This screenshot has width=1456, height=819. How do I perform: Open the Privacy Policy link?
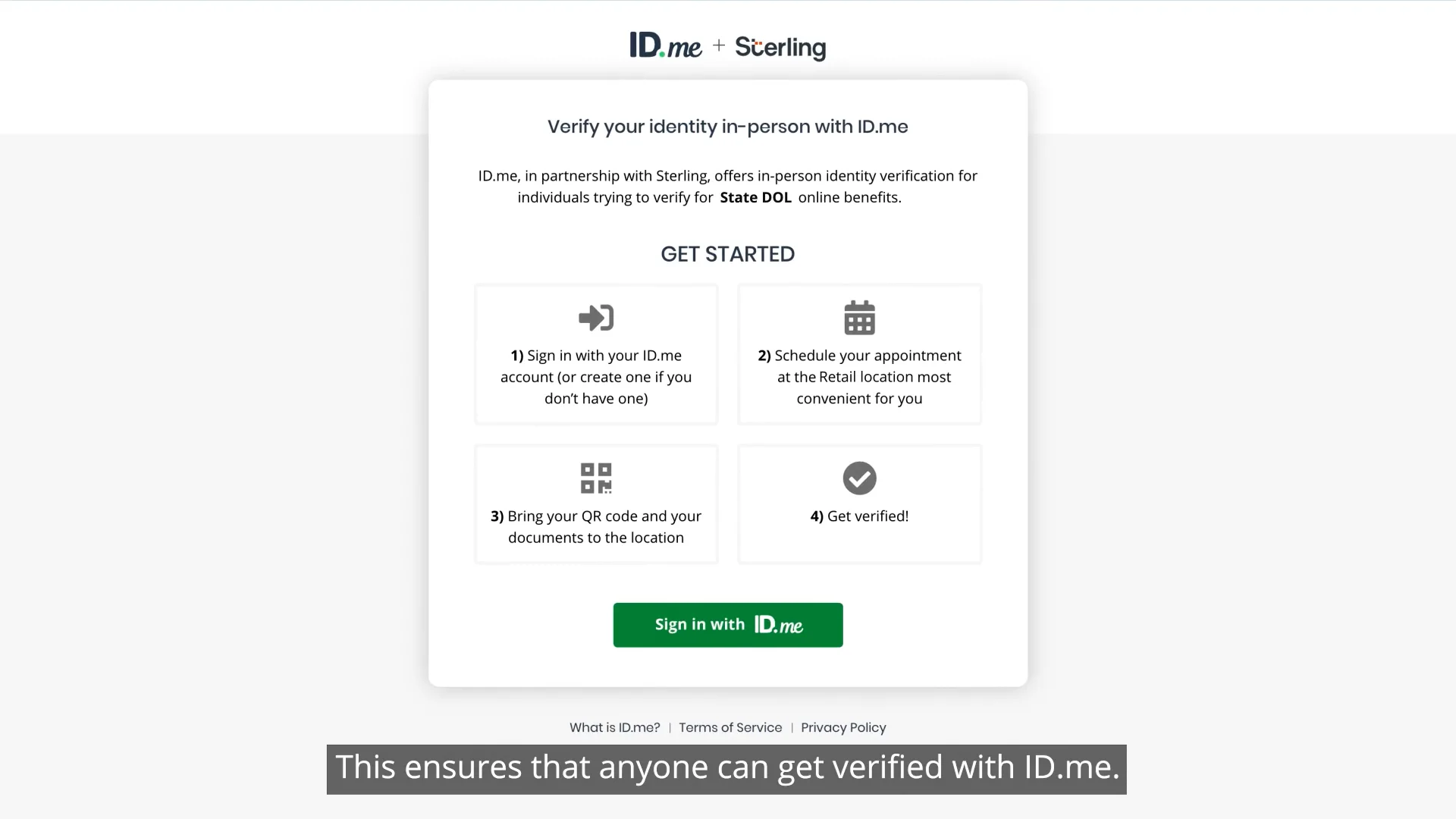pyautogui.click(x=843, y=727)
